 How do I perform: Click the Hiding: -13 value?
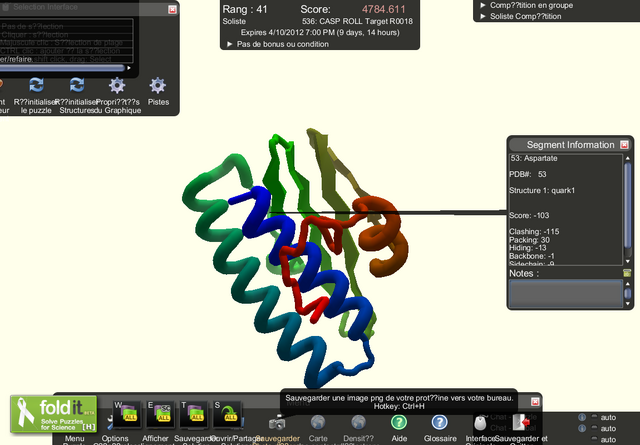point(527,248)
